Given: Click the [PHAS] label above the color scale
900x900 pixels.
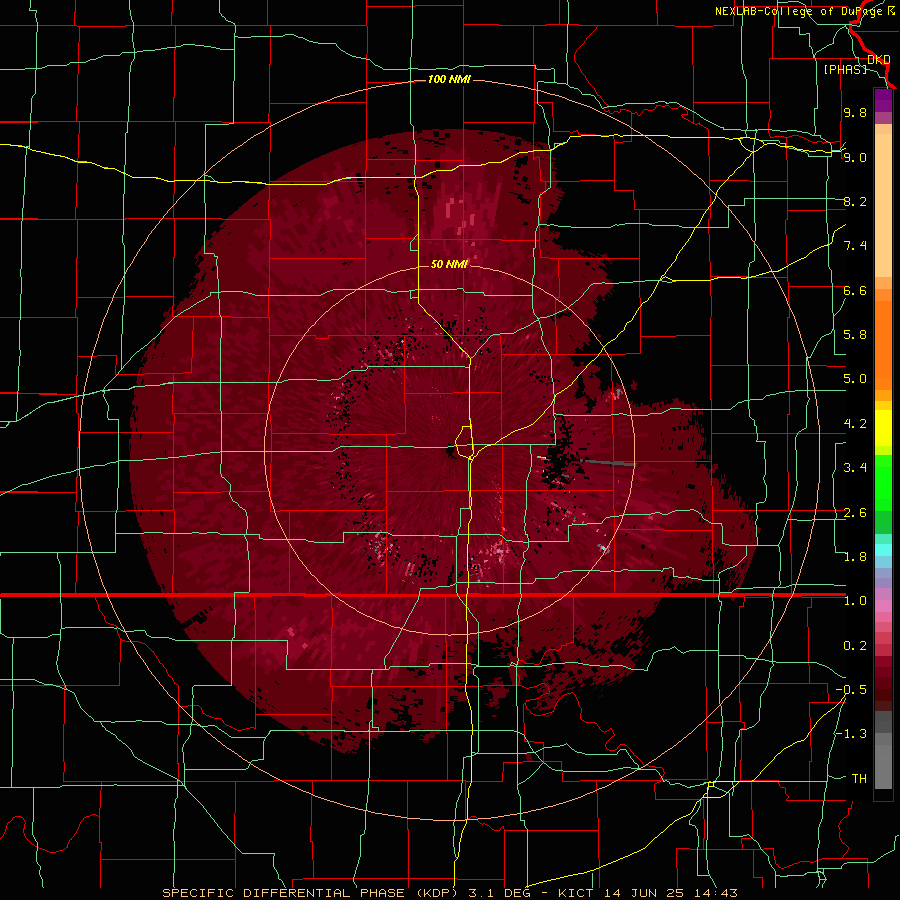Looking at the screenshot, I should pyautogui.click(x=845, y=69).
